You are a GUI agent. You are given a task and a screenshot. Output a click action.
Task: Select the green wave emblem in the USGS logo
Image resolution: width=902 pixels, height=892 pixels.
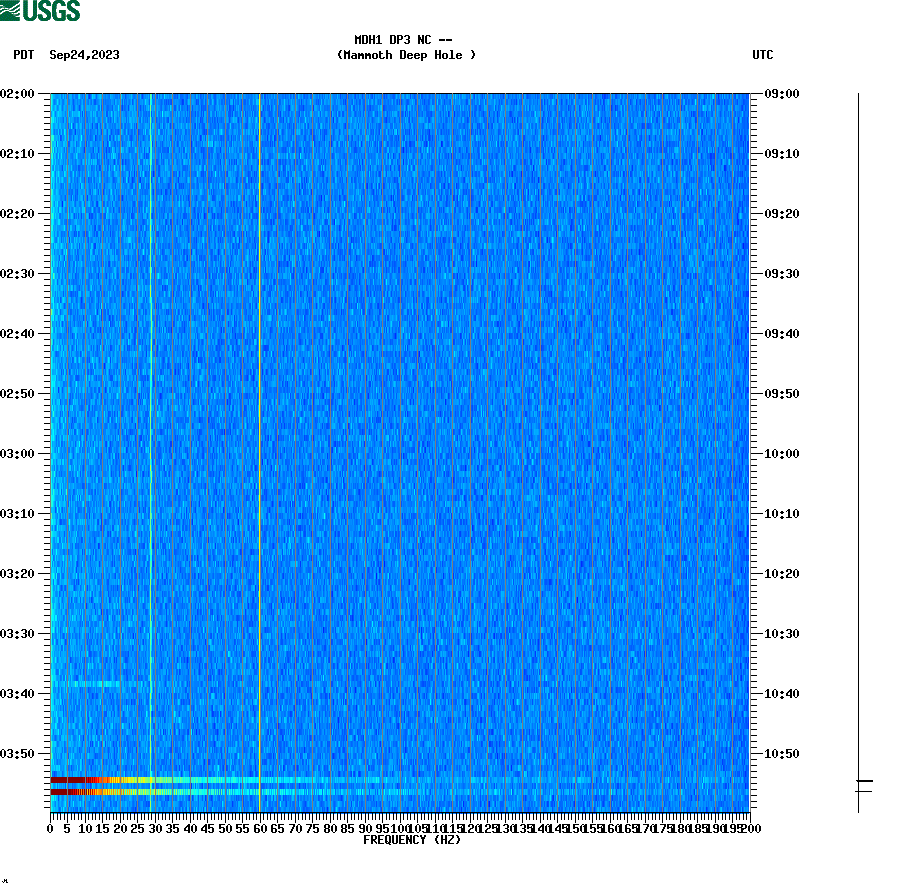(x=12, y=11)
